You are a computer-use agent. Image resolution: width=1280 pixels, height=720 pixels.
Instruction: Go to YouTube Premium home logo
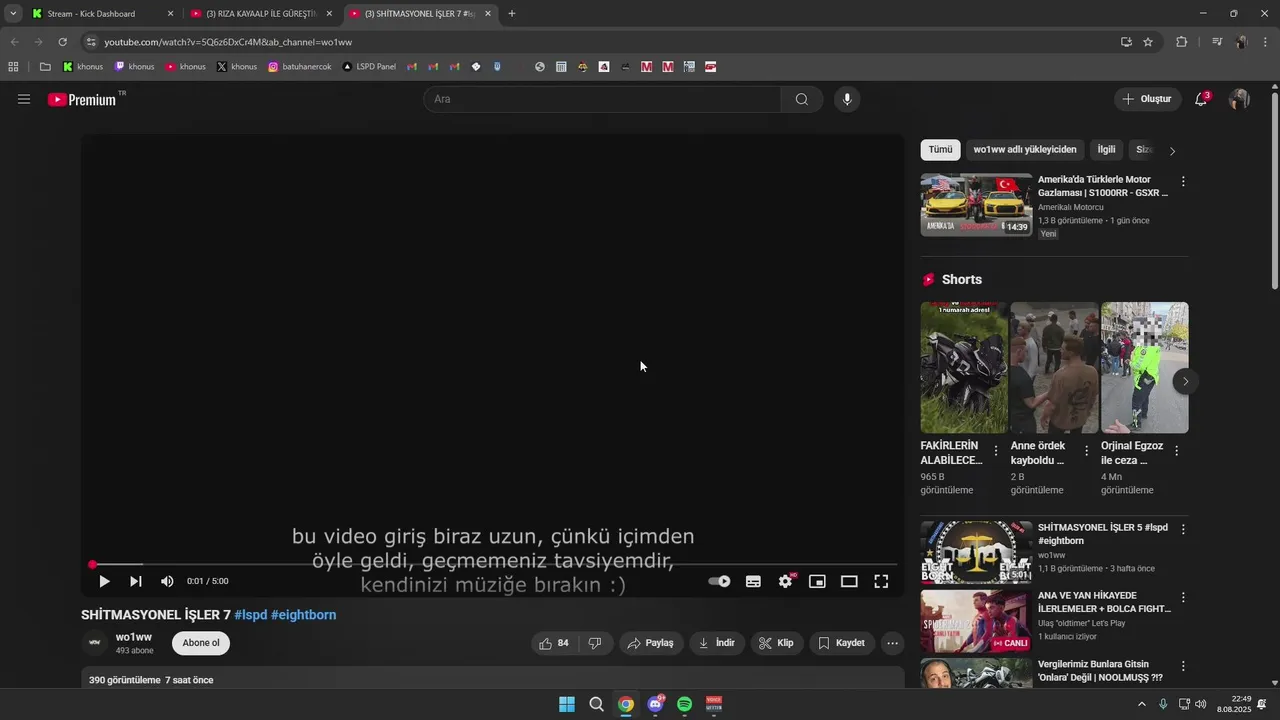(82, 99)
